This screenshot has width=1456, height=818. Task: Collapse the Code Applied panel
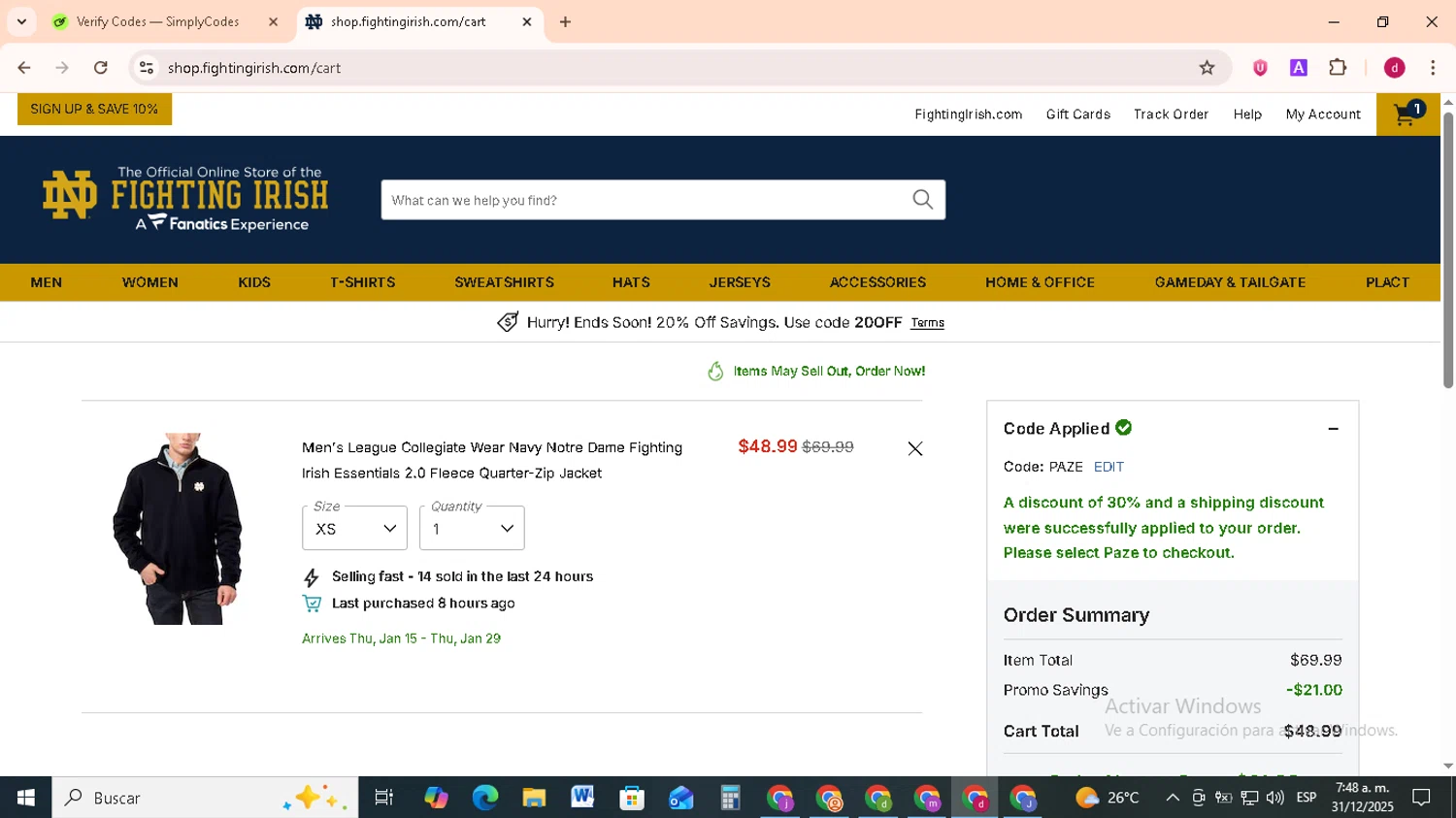tap(1333, 428)
